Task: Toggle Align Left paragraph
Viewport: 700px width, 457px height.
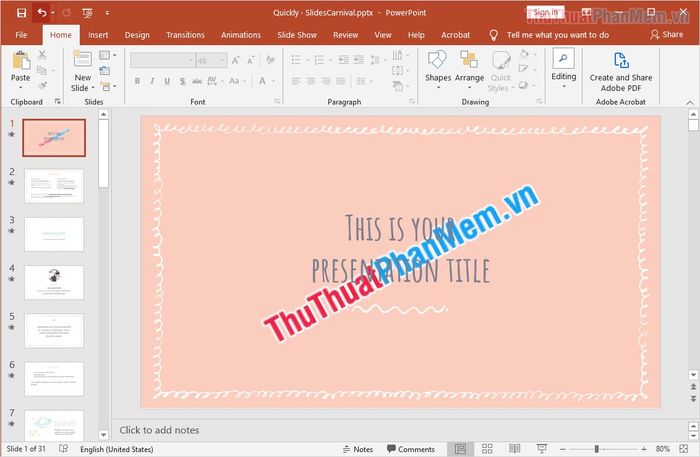Action: (x=296, y=81)
